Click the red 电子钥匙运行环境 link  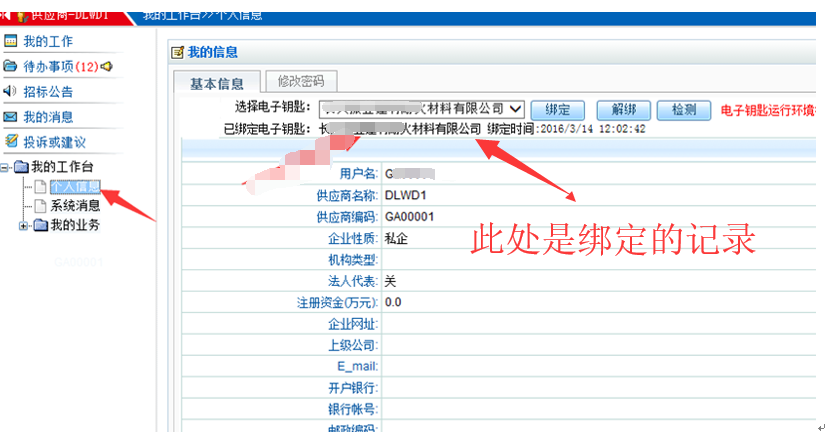(768, 110)
